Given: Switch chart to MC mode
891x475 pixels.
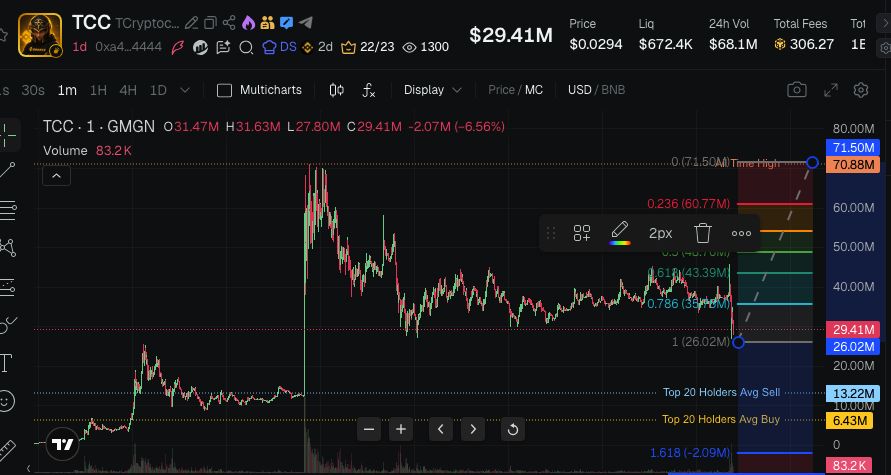Looking at the screenshot, I should coord(534,90).
